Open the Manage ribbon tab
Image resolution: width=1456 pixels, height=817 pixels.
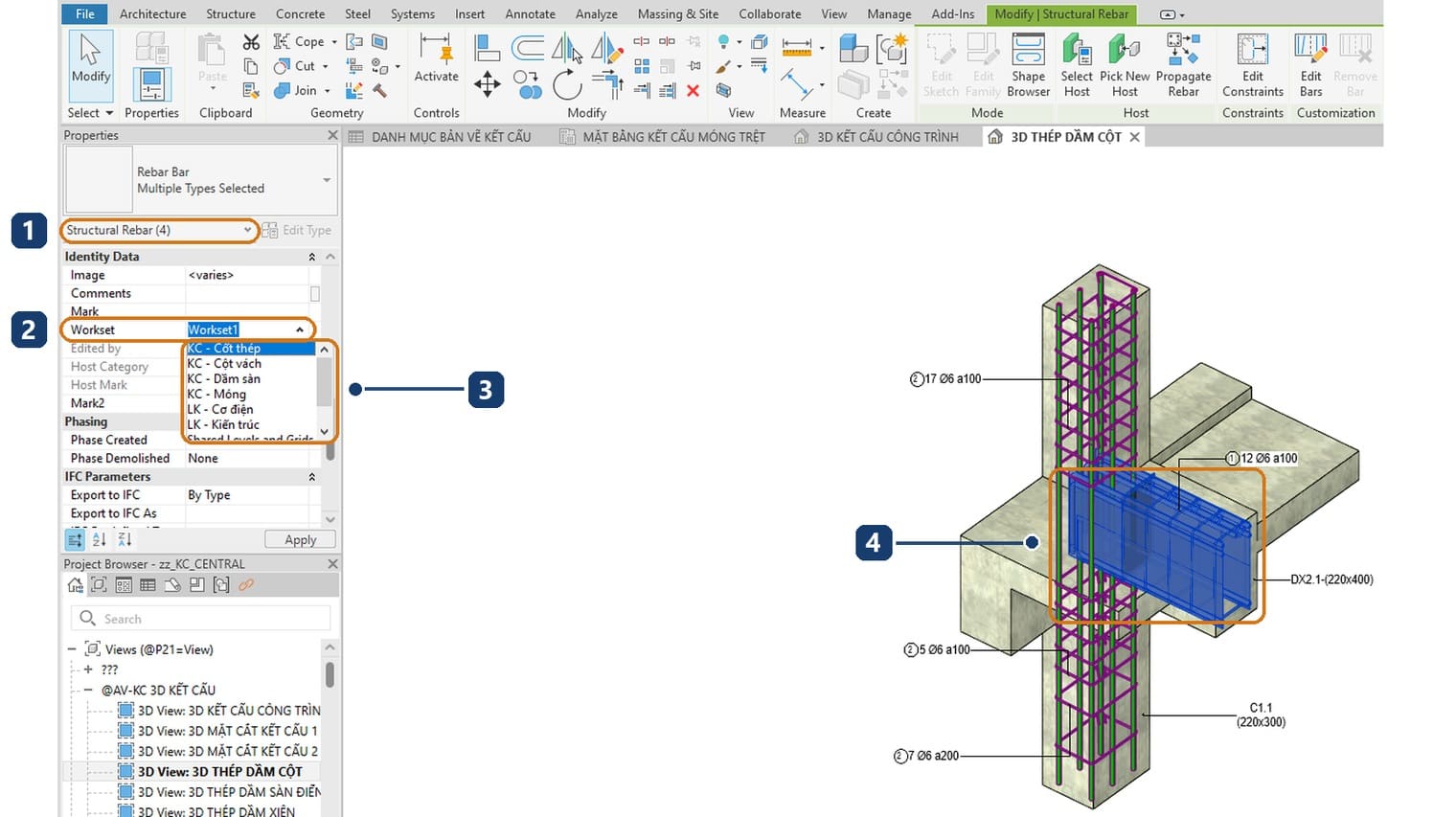889,14
